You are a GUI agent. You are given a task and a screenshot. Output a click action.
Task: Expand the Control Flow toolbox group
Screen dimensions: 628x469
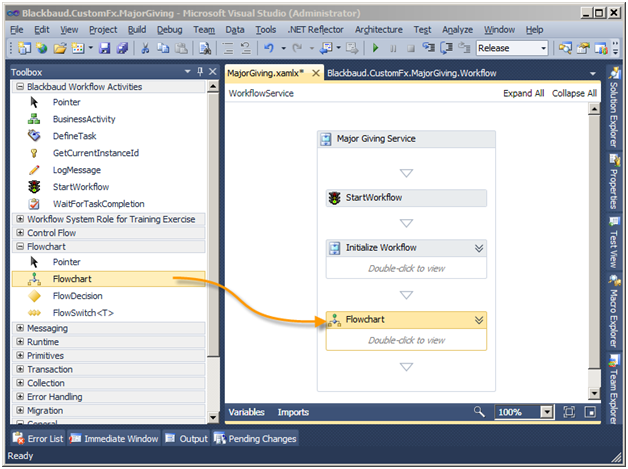click(20, 233)
